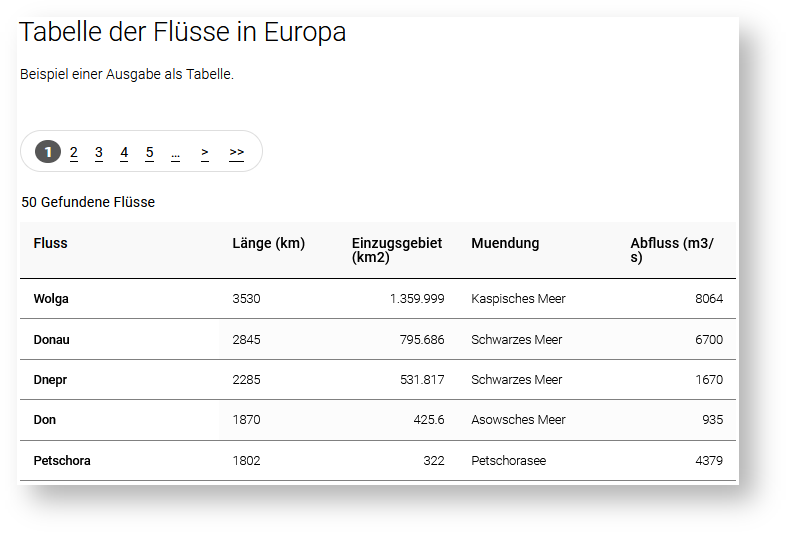Click the Abfluss (m3/s) column header

671,250
